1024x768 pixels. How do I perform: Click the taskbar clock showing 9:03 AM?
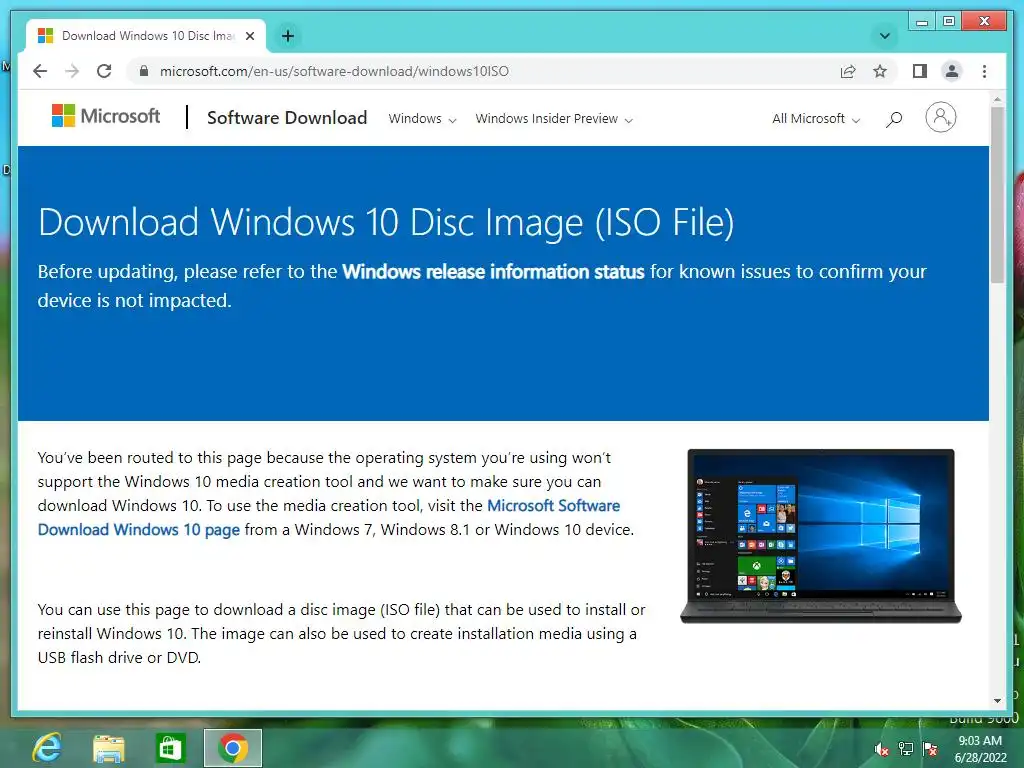tap(980, 749)
